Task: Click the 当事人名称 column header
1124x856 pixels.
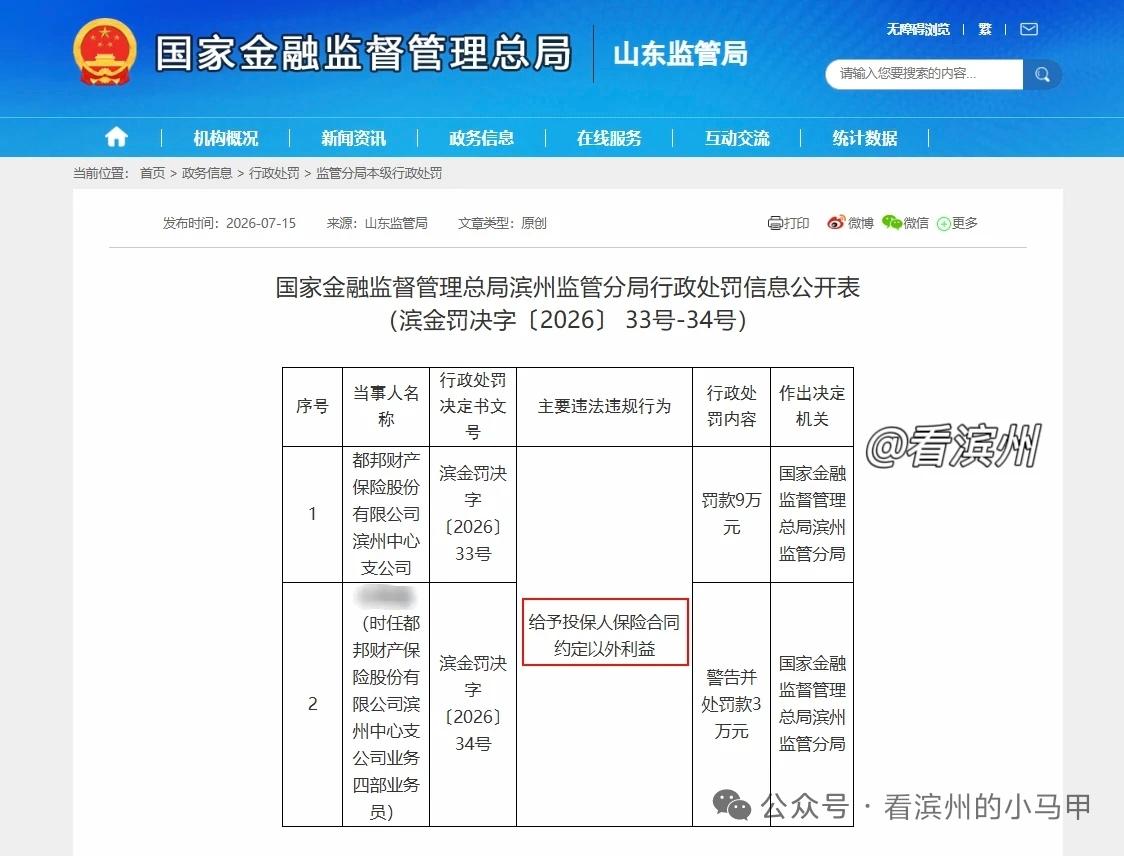Action: pos(386,406)
